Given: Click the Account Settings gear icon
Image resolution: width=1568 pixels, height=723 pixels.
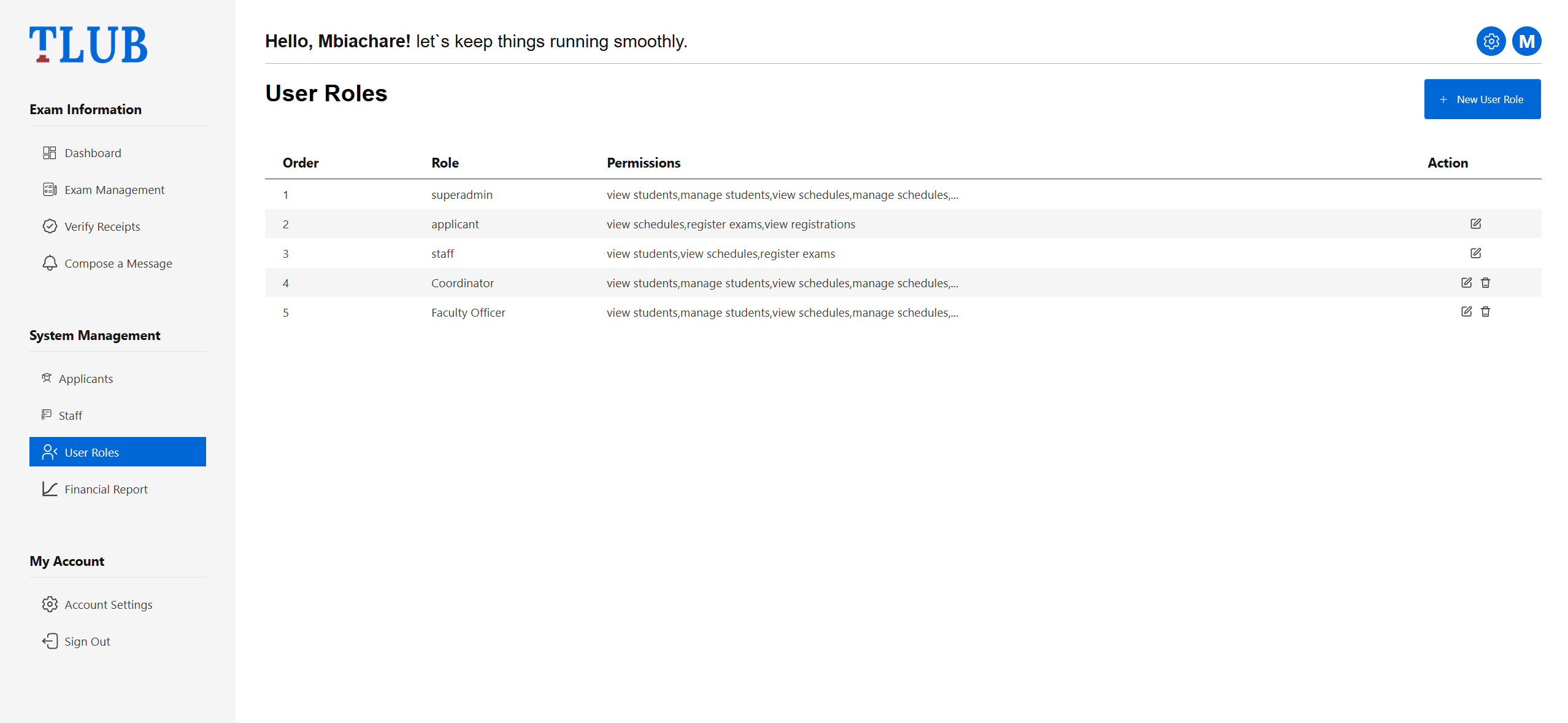Looking at the screenshot, I should click(50, 605).
